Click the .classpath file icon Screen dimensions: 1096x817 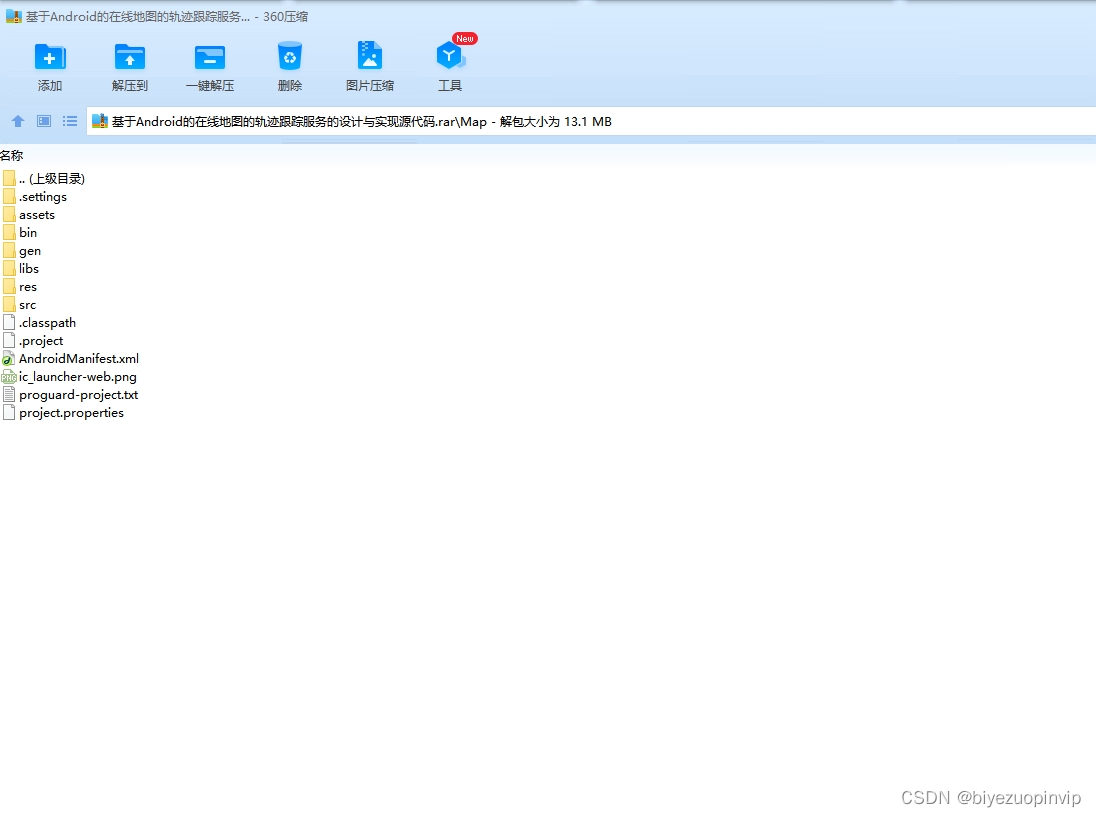9,322
